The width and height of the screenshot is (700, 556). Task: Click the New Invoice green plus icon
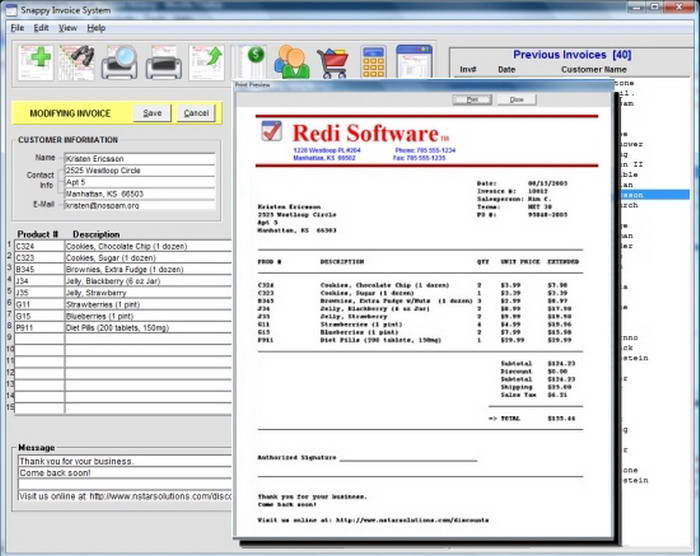33,61
